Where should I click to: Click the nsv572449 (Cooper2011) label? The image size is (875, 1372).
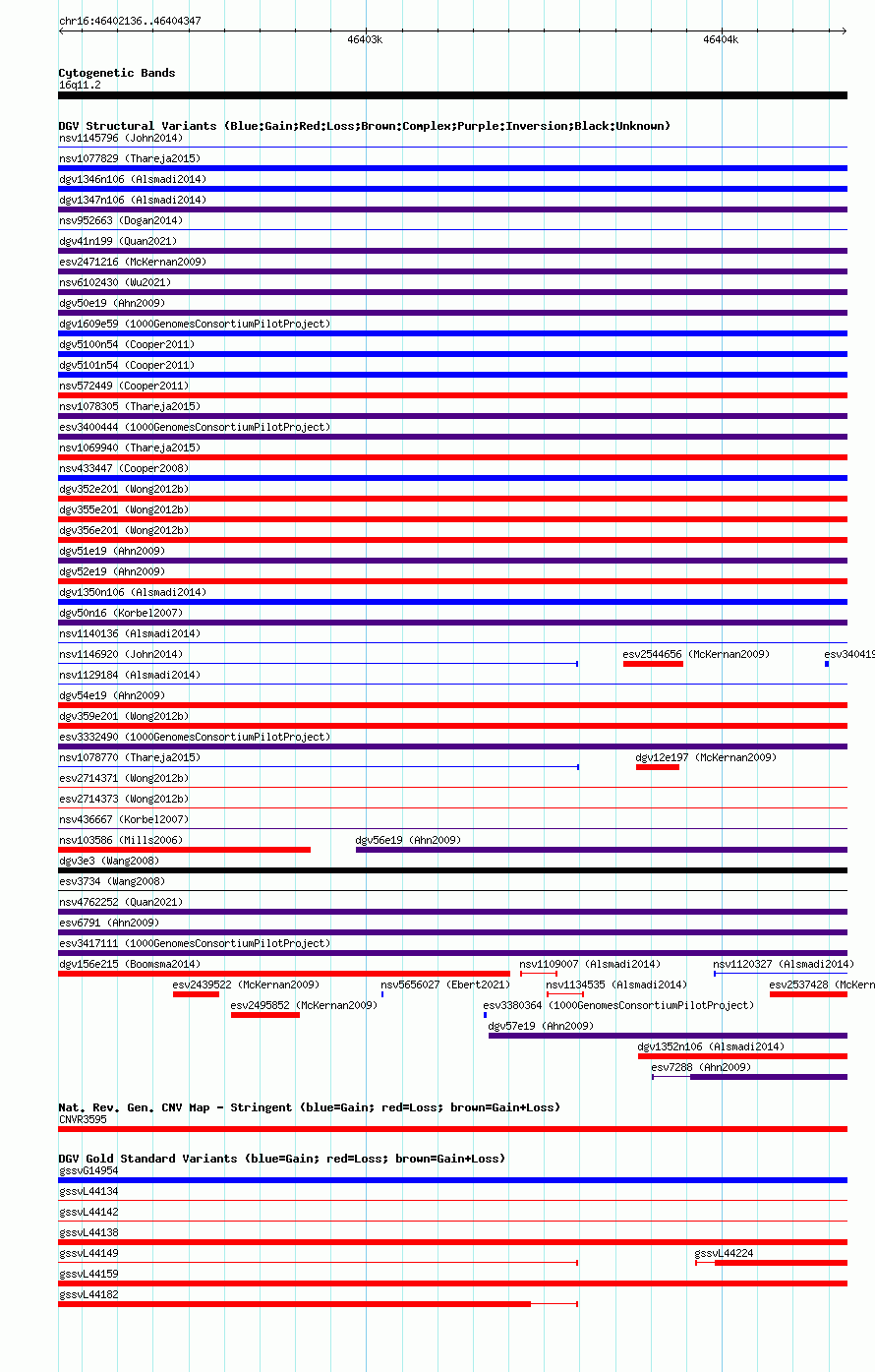point(123,386)
